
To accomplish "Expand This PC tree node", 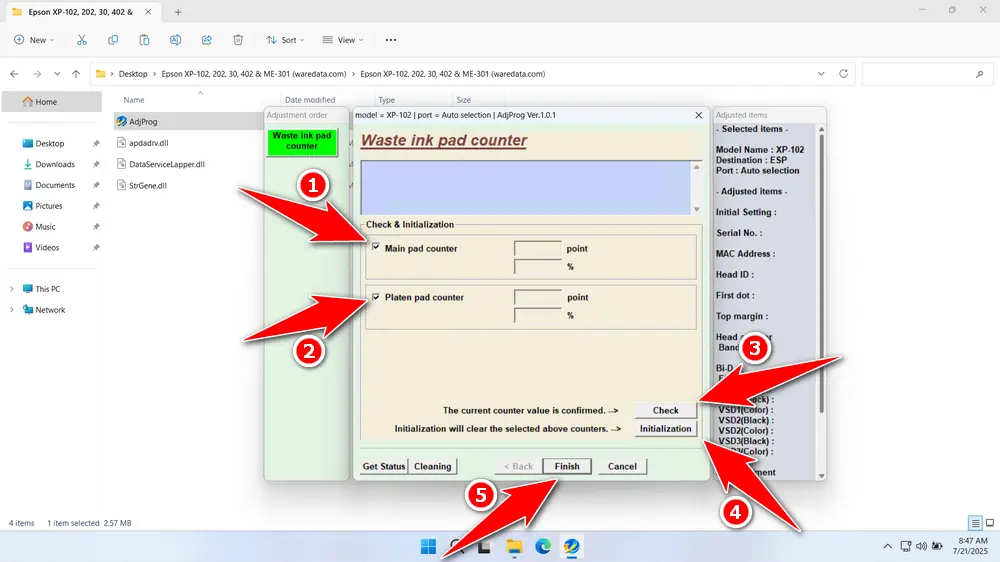I will point(11,289).
